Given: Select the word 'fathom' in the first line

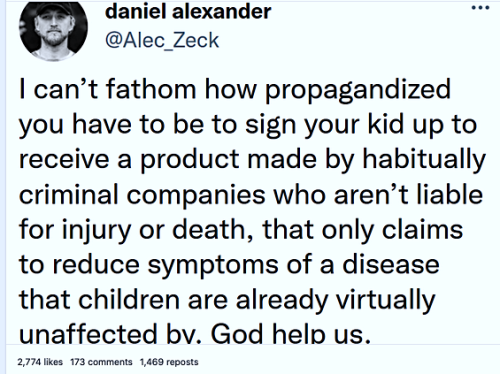Looking at the screenshot, I should point(151,89).
